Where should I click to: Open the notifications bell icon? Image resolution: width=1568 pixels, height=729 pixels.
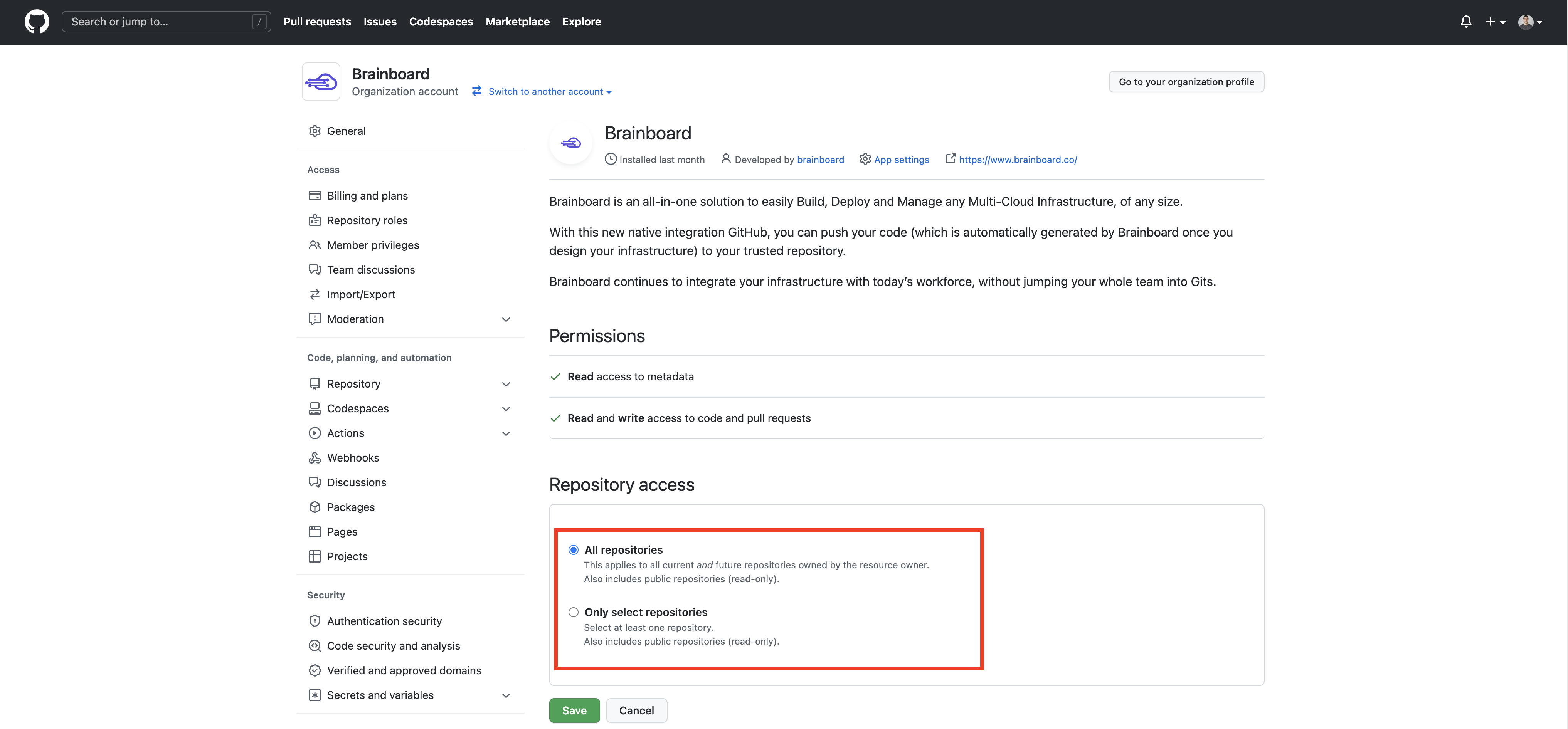tap(1466, 21)
